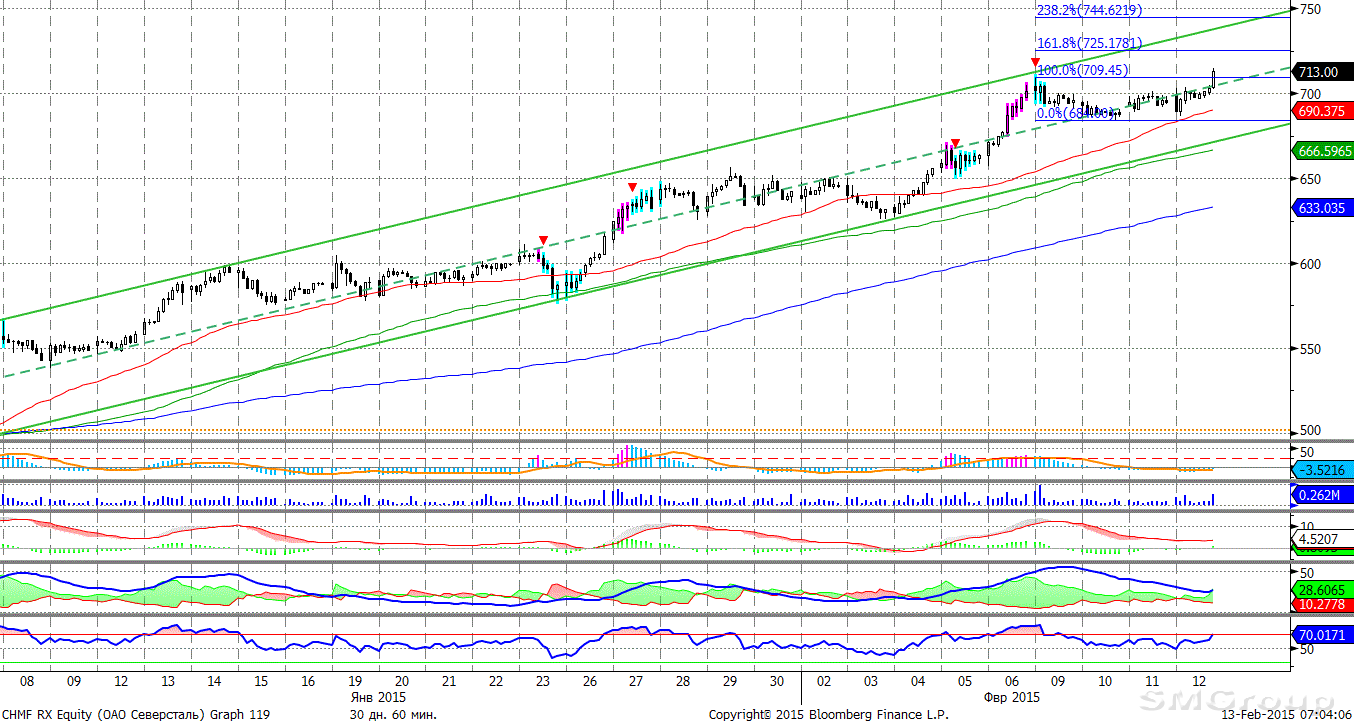Click the black 713.00 last price tag
The image size is (1354, 723).
(x=1323, y=72)
